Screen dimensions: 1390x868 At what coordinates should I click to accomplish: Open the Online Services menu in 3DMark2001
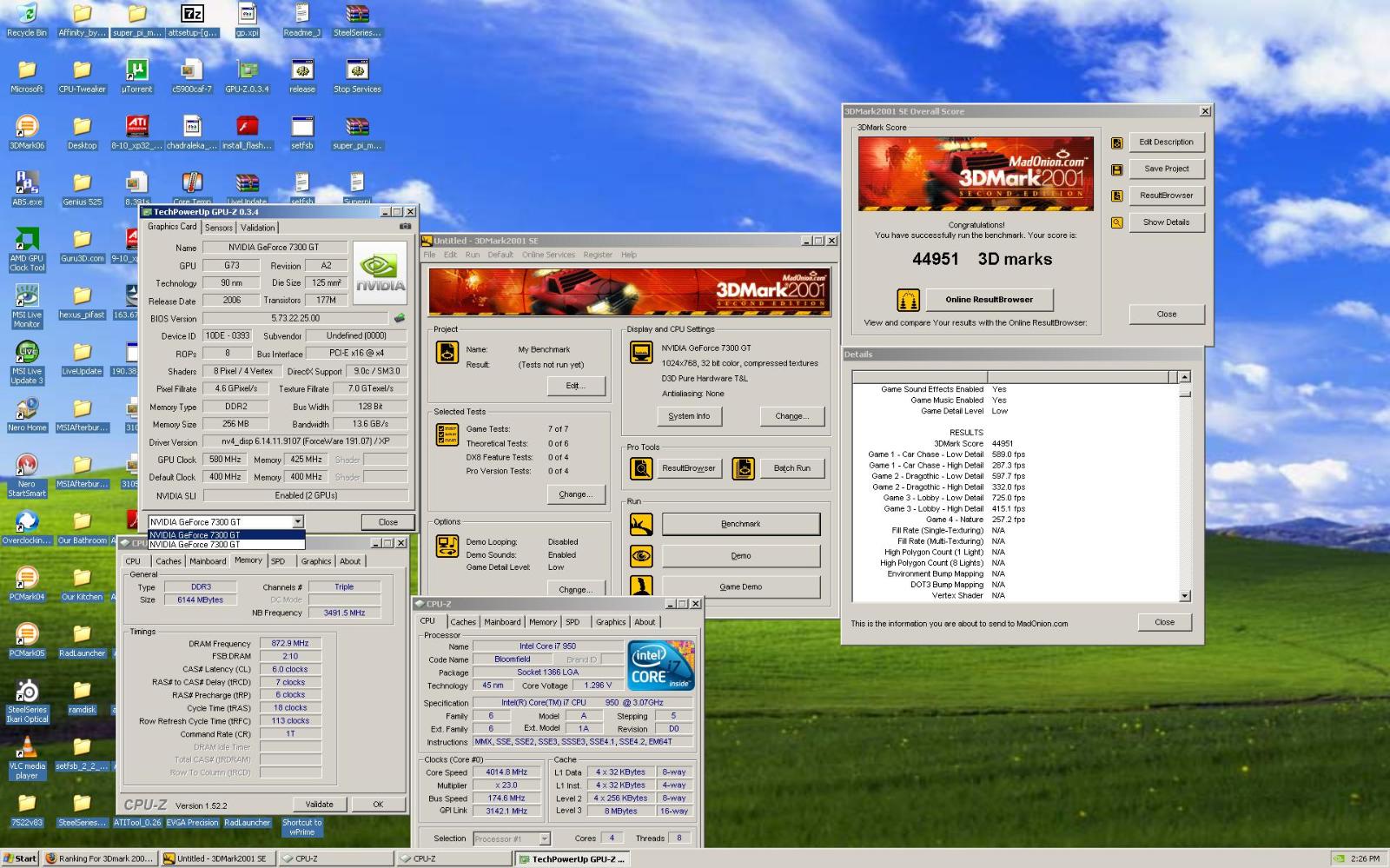coord(548,255)
